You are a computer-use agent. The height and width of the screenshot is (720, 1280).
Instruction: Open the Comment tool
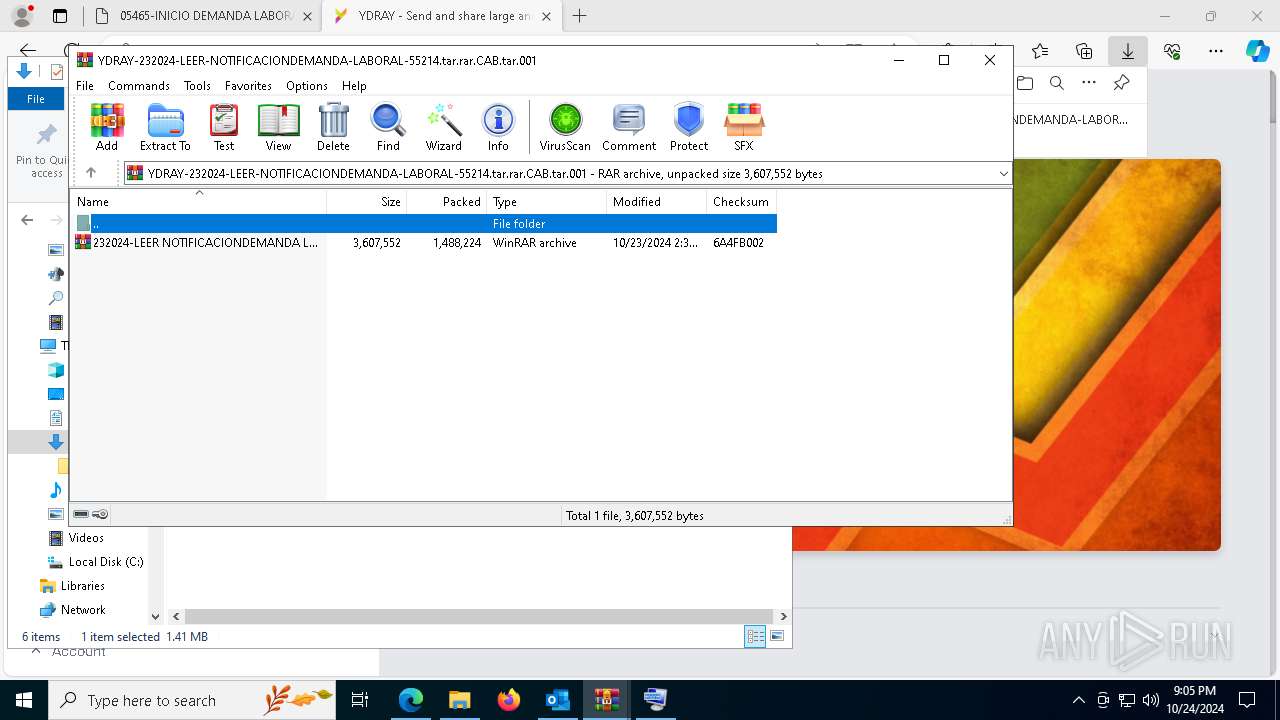(x=629, y=127)
